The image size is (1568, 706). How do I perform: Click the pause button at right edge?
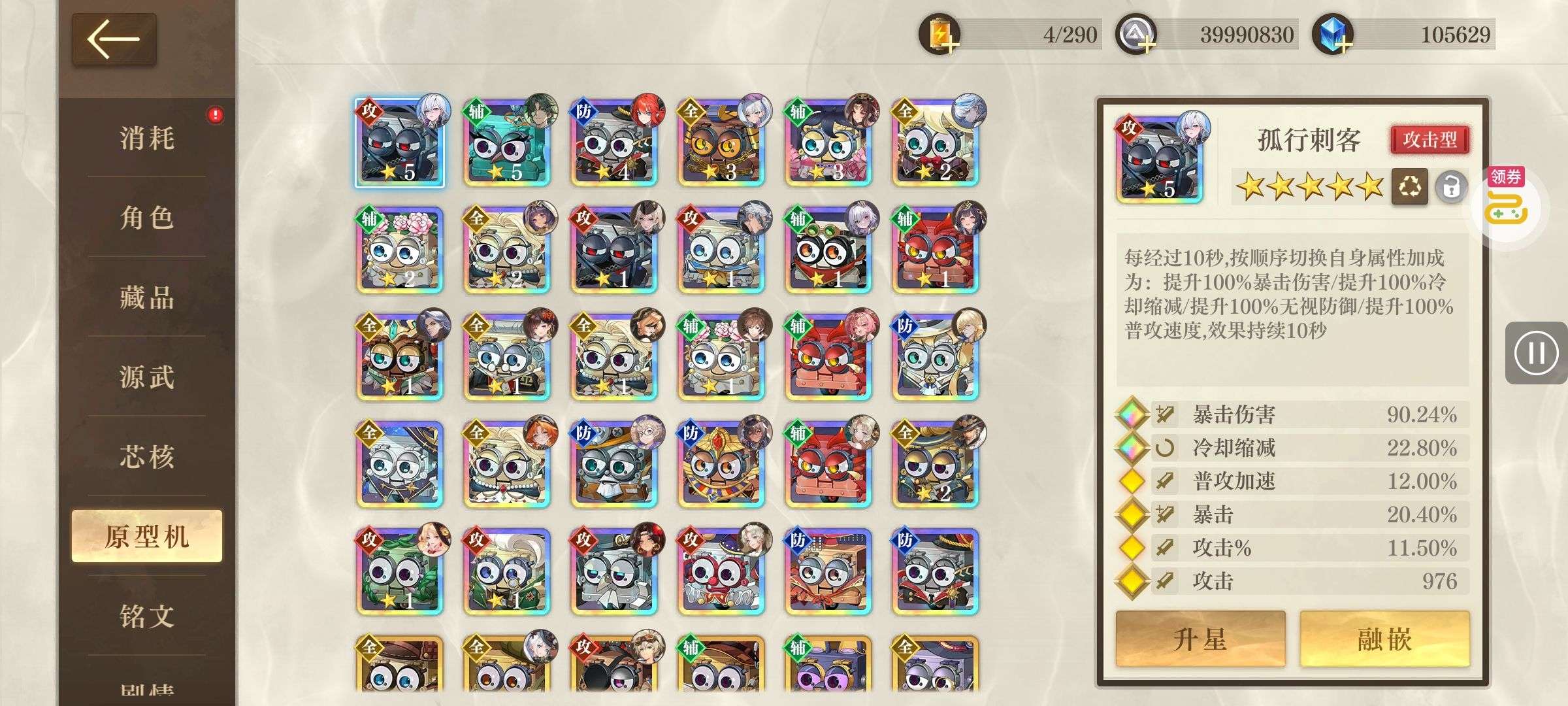(x=1536, y=353)
